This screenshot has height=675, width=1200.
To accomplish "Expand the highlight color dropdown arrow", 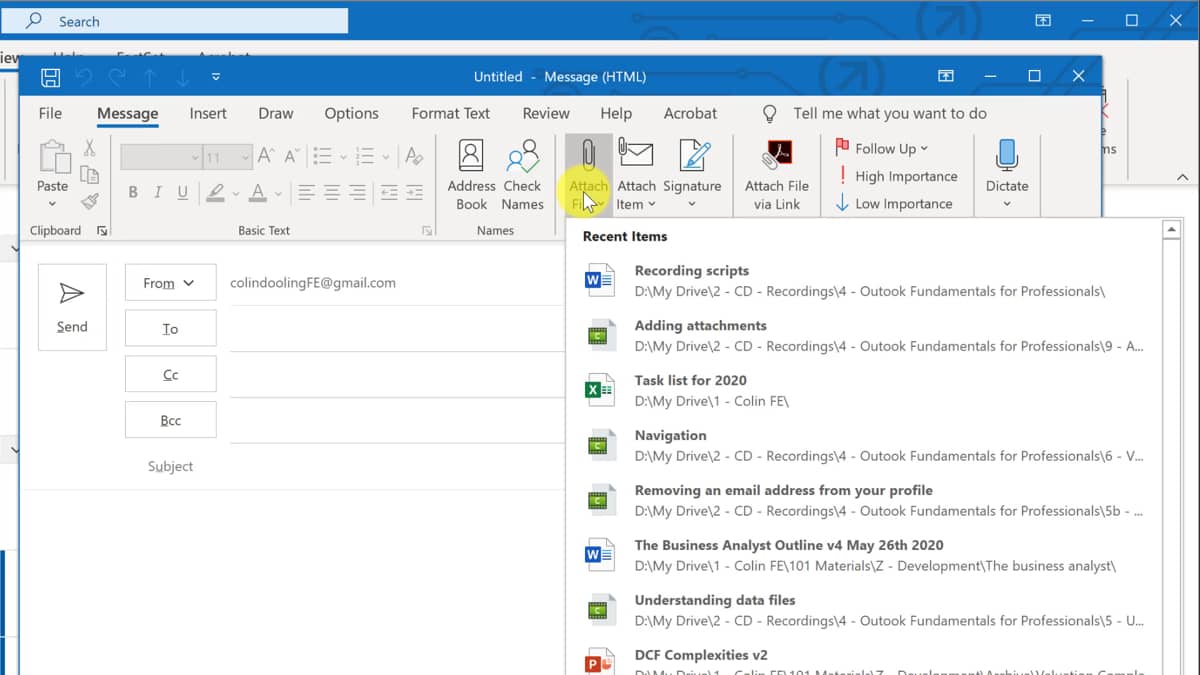I will click(236, 193).
